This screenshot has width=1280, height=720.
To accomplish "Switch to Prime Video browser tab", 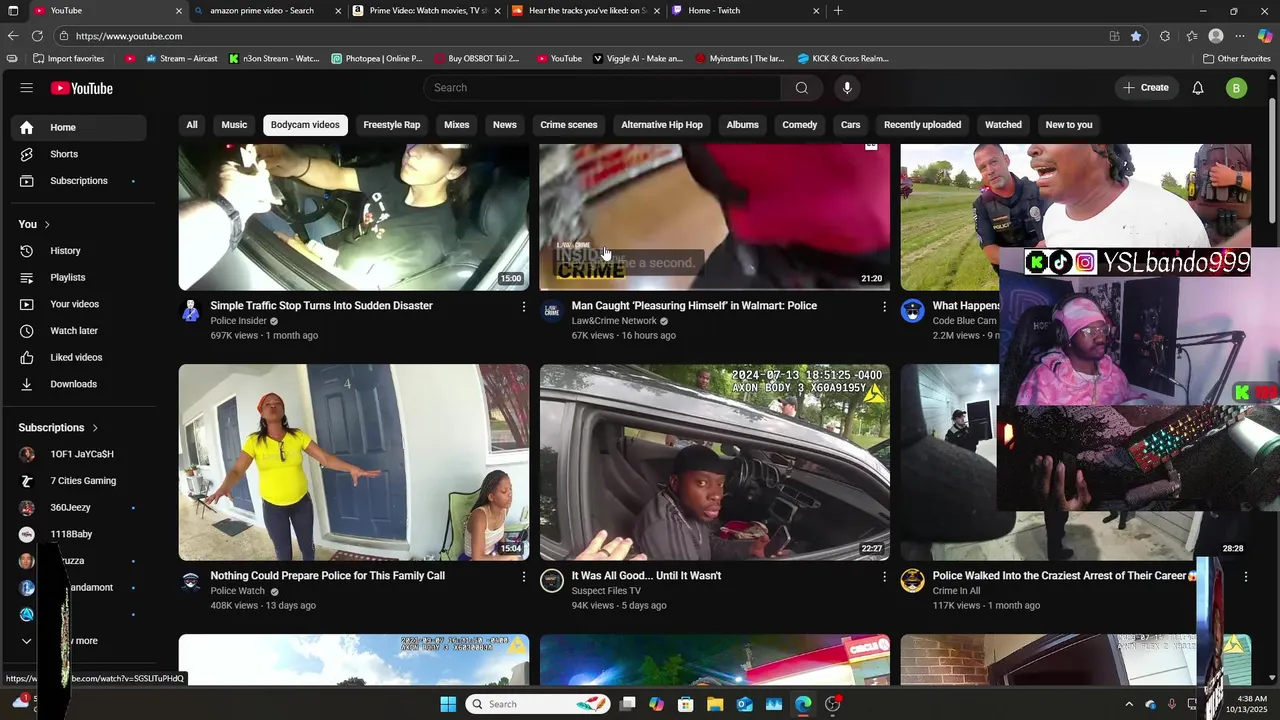I will [427, 11].
